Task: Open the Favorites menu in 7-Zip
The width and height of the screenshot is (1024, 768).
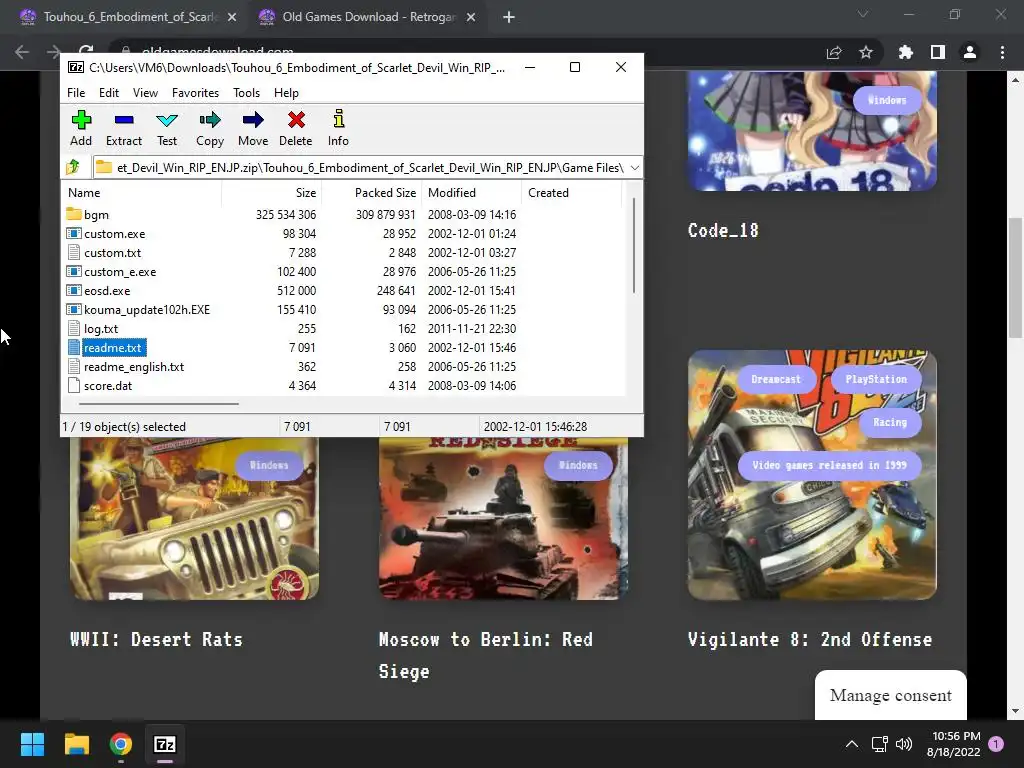Action: click(x=195, y=93)
